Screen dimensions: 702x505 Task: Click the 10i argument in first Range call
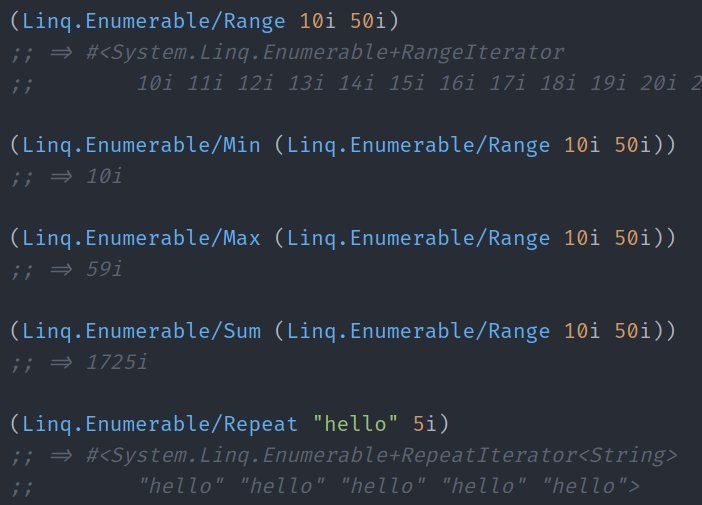tap(317, 21)
